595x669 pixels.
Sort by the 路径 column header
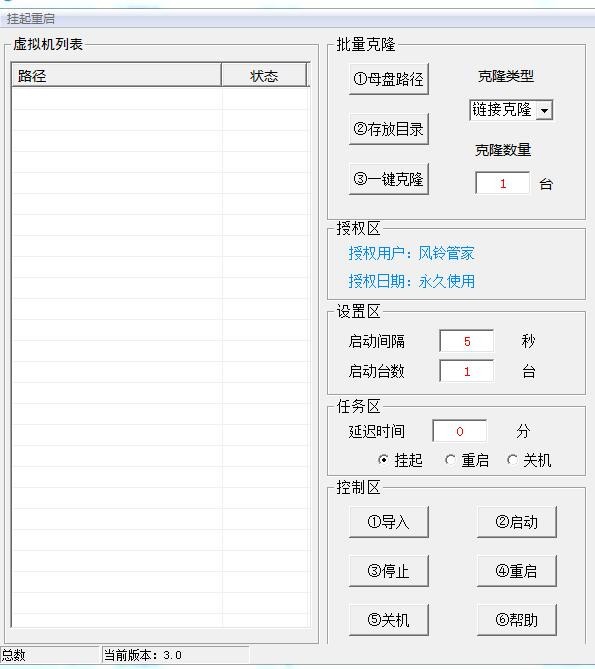click(x=116, y=76)
